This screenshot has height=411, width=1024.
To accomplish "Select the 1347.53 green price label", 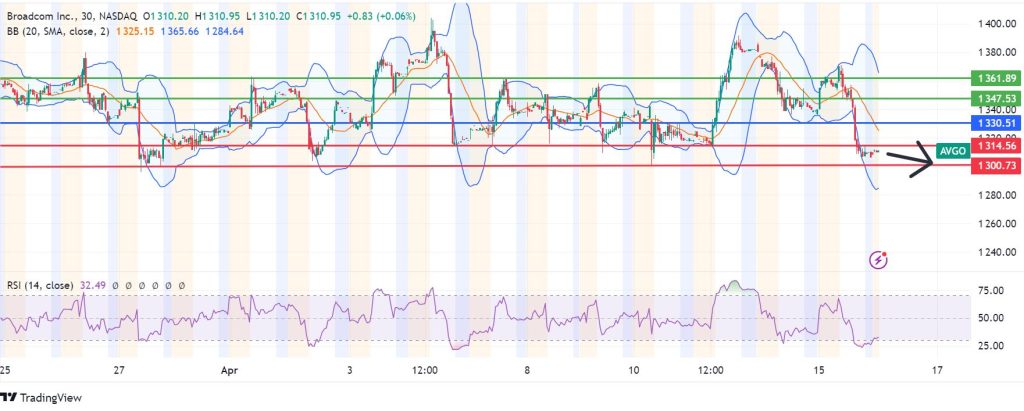I will click(997, 98).
